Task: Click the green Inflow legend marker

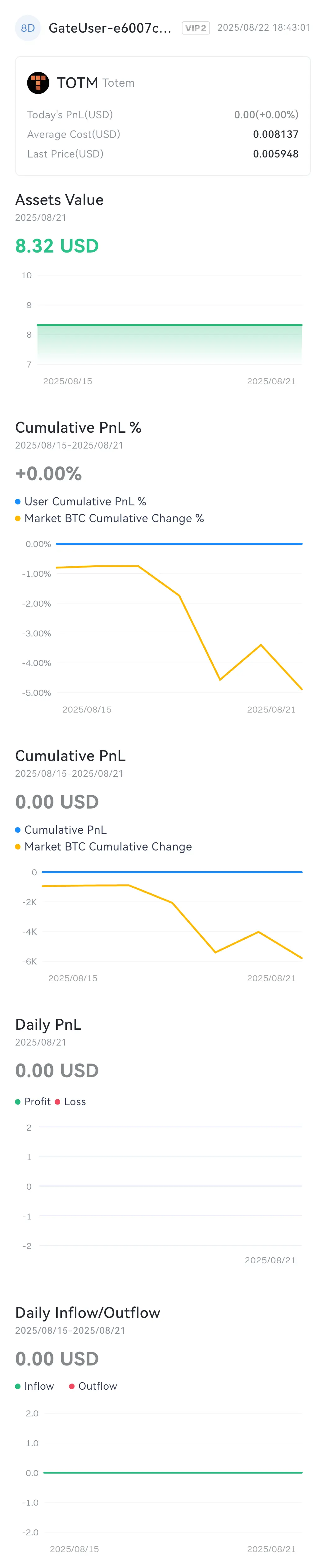Action: coord(18,1386)
